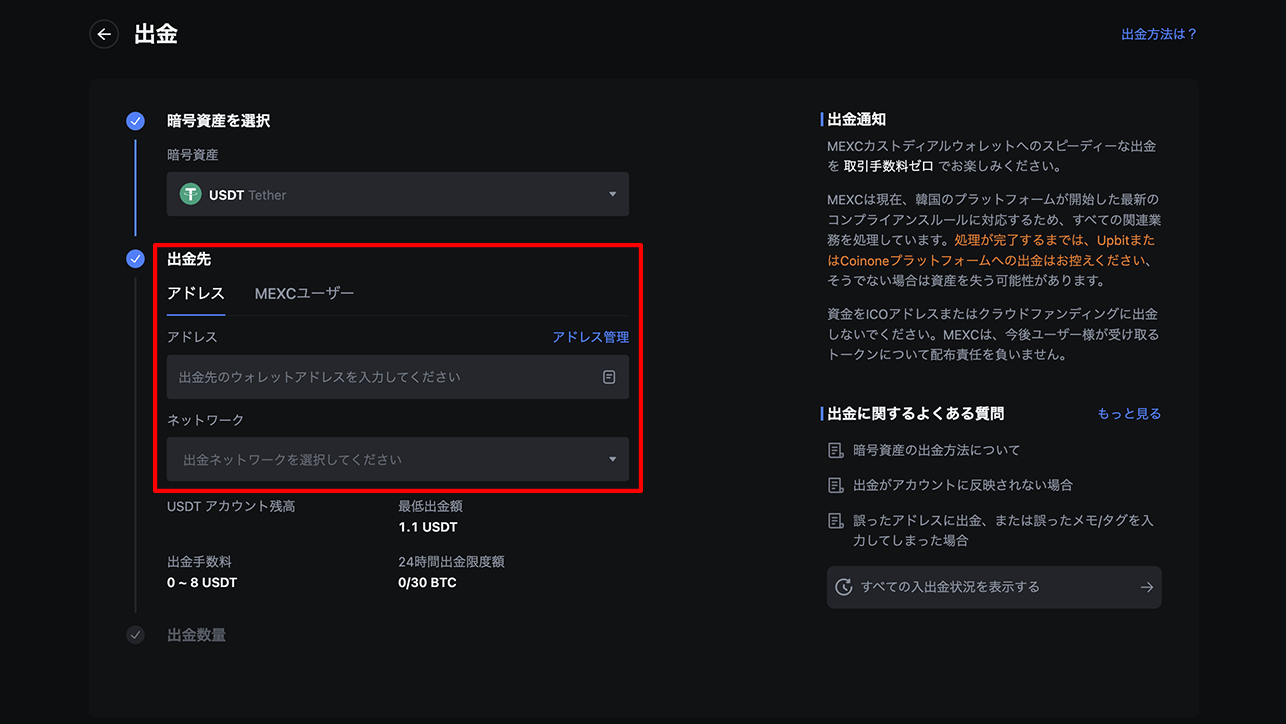Click the 0 ~ 8 USDT fee value
This screenshot has width=1286, height=724.
tap(202, 582)
